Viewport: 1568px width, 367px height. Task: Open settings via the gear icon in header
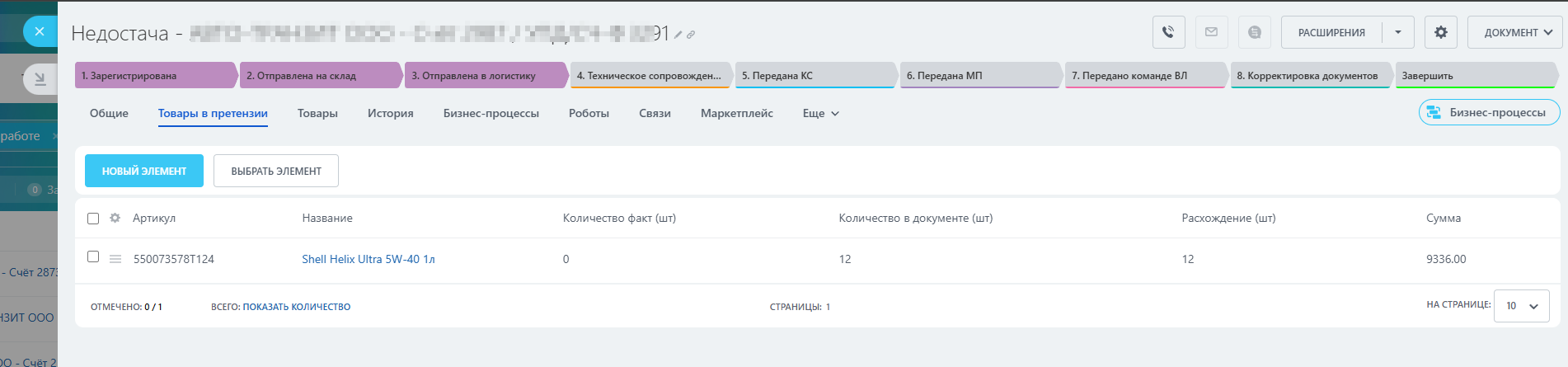[x=1440, y=32]
